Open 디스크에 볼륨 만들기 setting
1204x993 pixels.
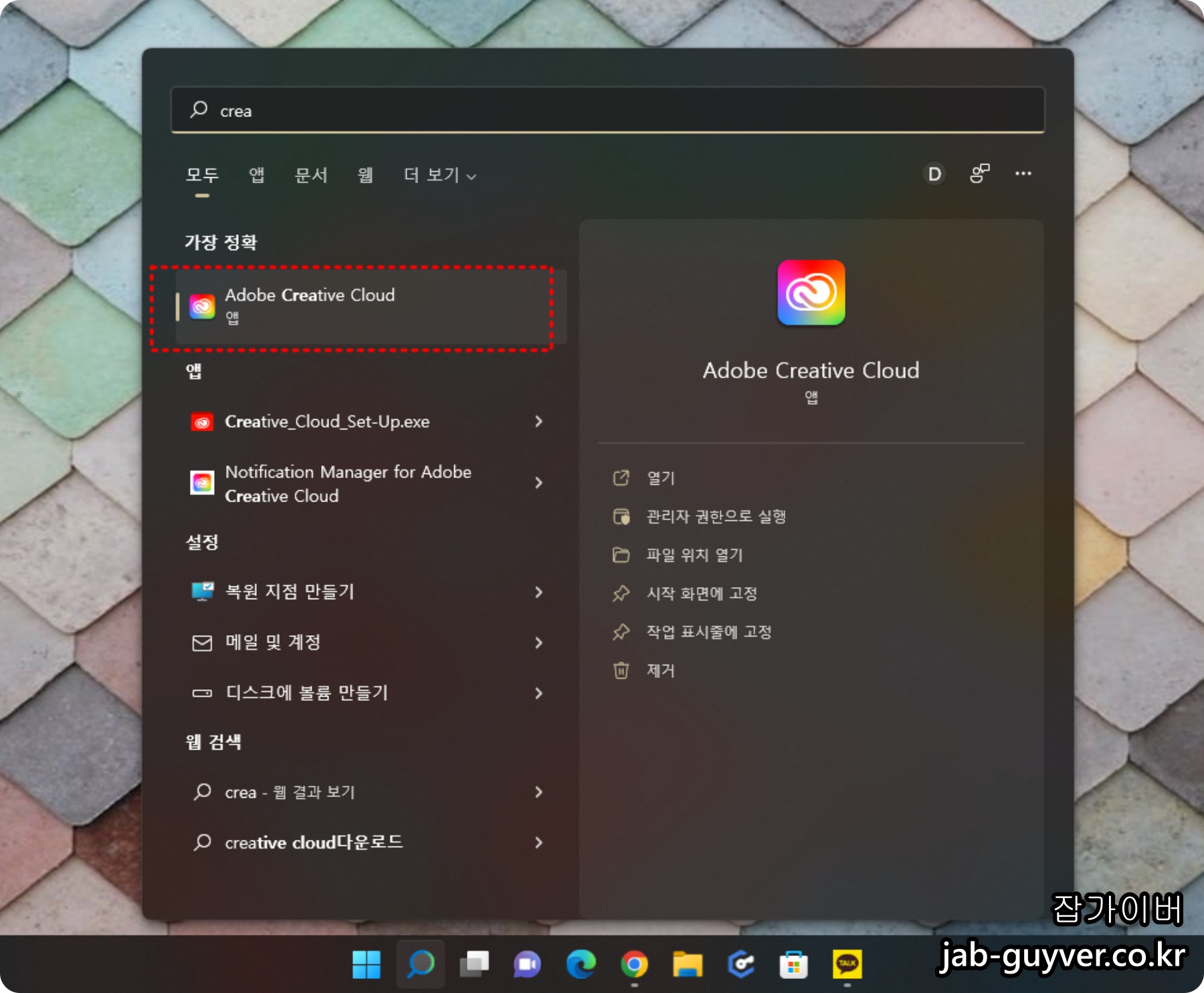coord(307,693)
